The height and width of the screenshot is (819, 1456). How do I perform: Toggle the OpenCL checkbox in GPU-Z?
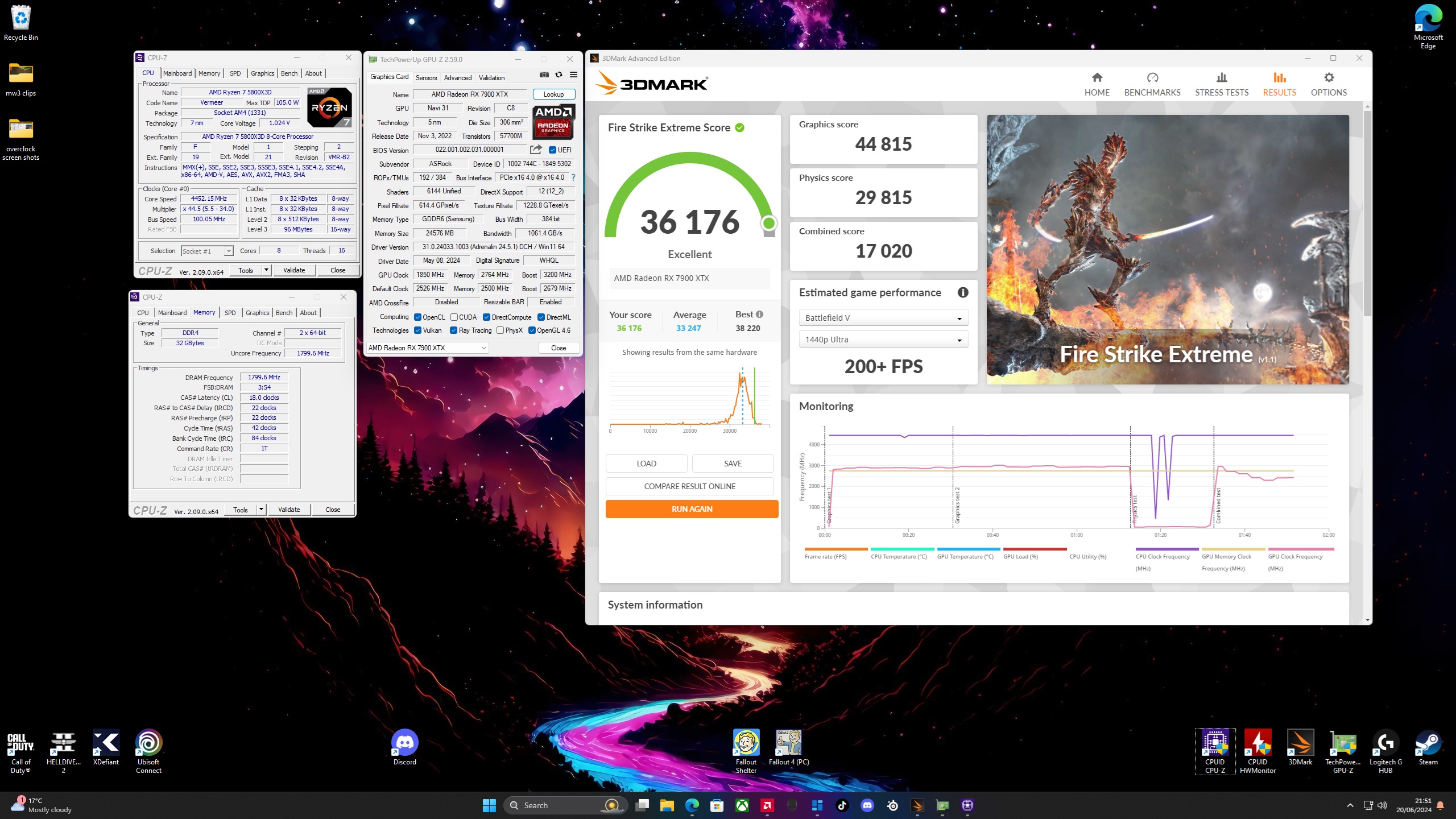tap(417, 317)
